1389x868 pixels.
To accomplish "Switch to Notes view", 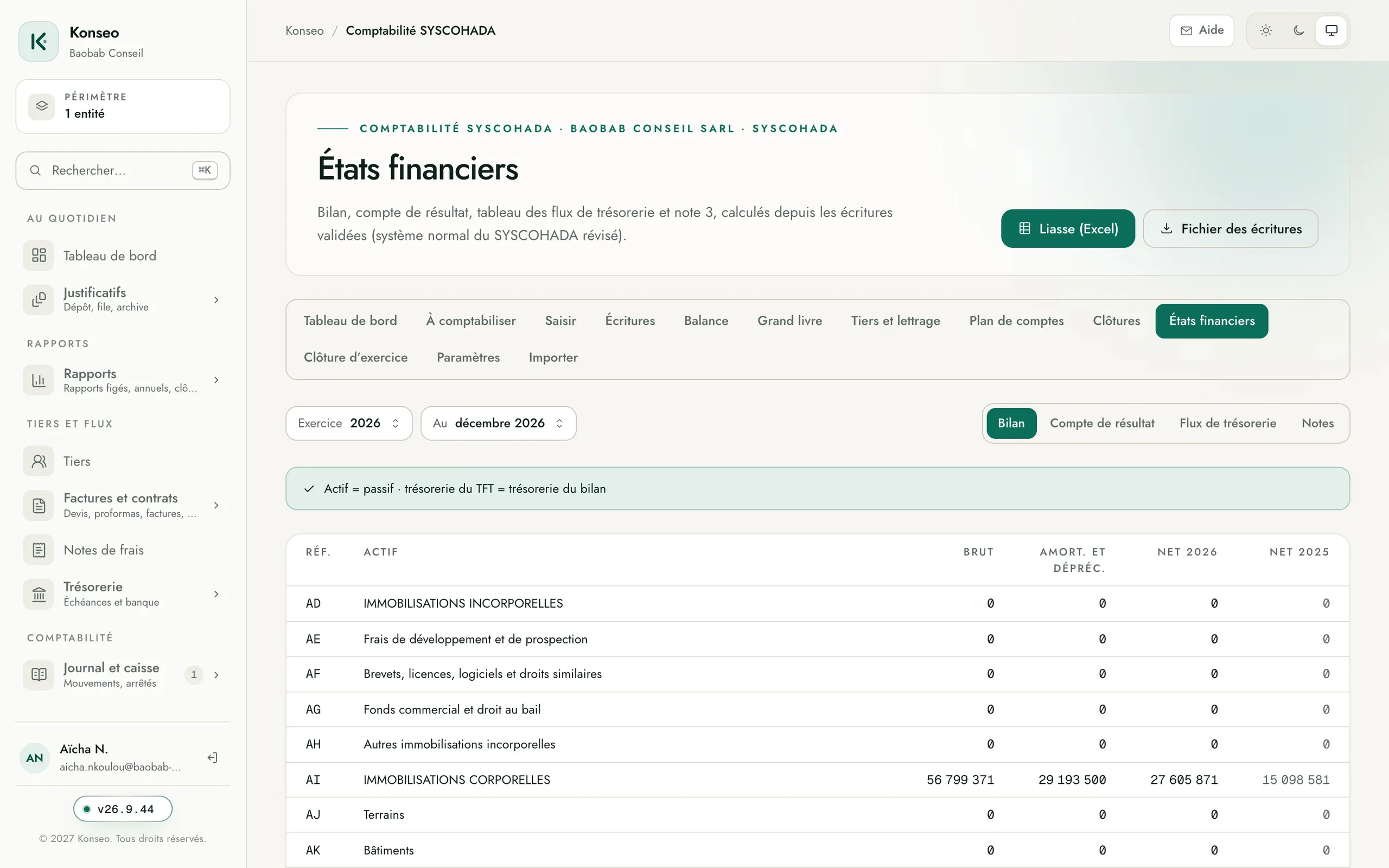I will tap(1317, 424).
